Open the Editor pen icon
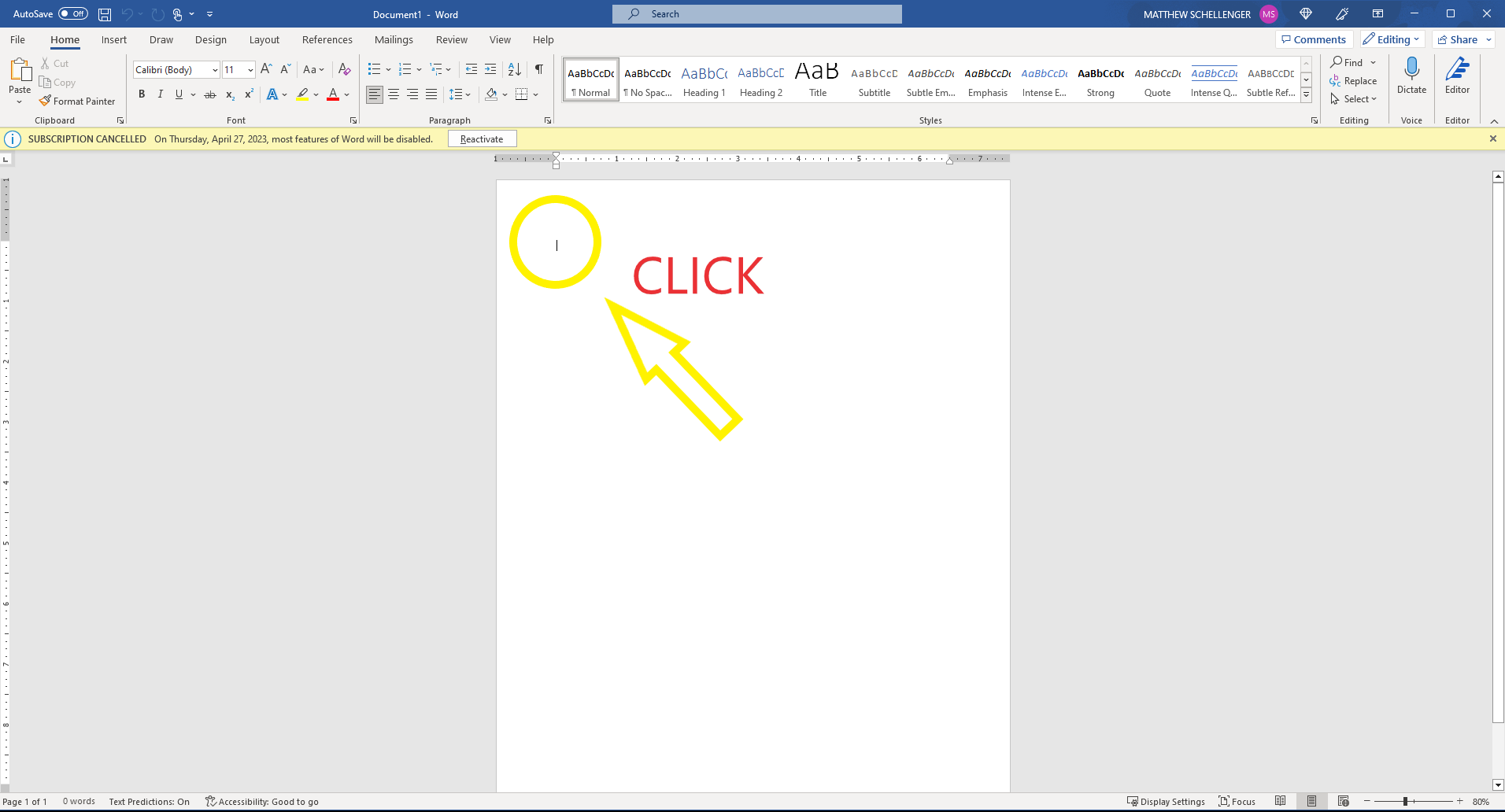The width and height of the screenshot is (1505, 812). (1457, 70)
